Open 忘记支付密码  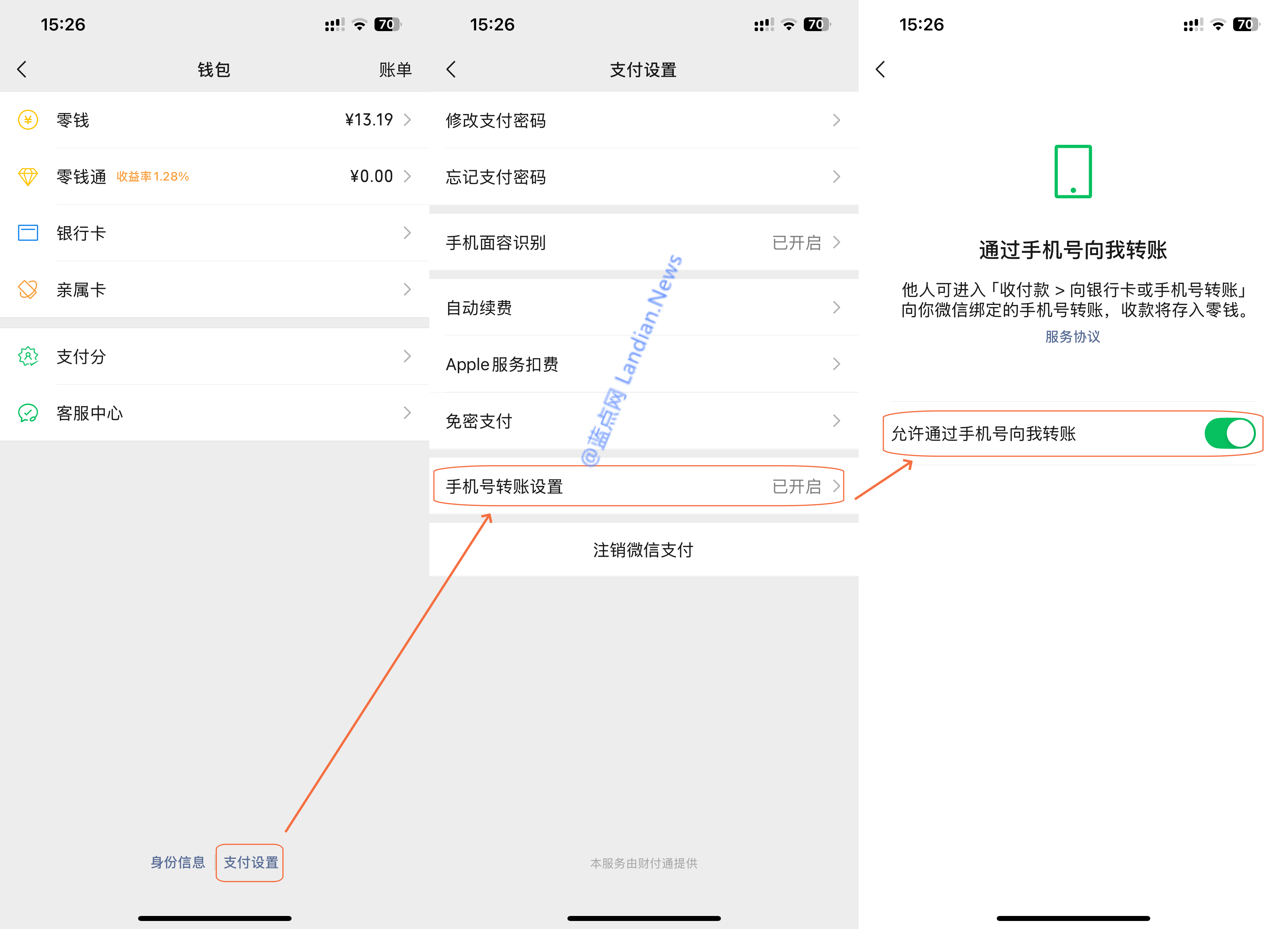tap(644, 177)
